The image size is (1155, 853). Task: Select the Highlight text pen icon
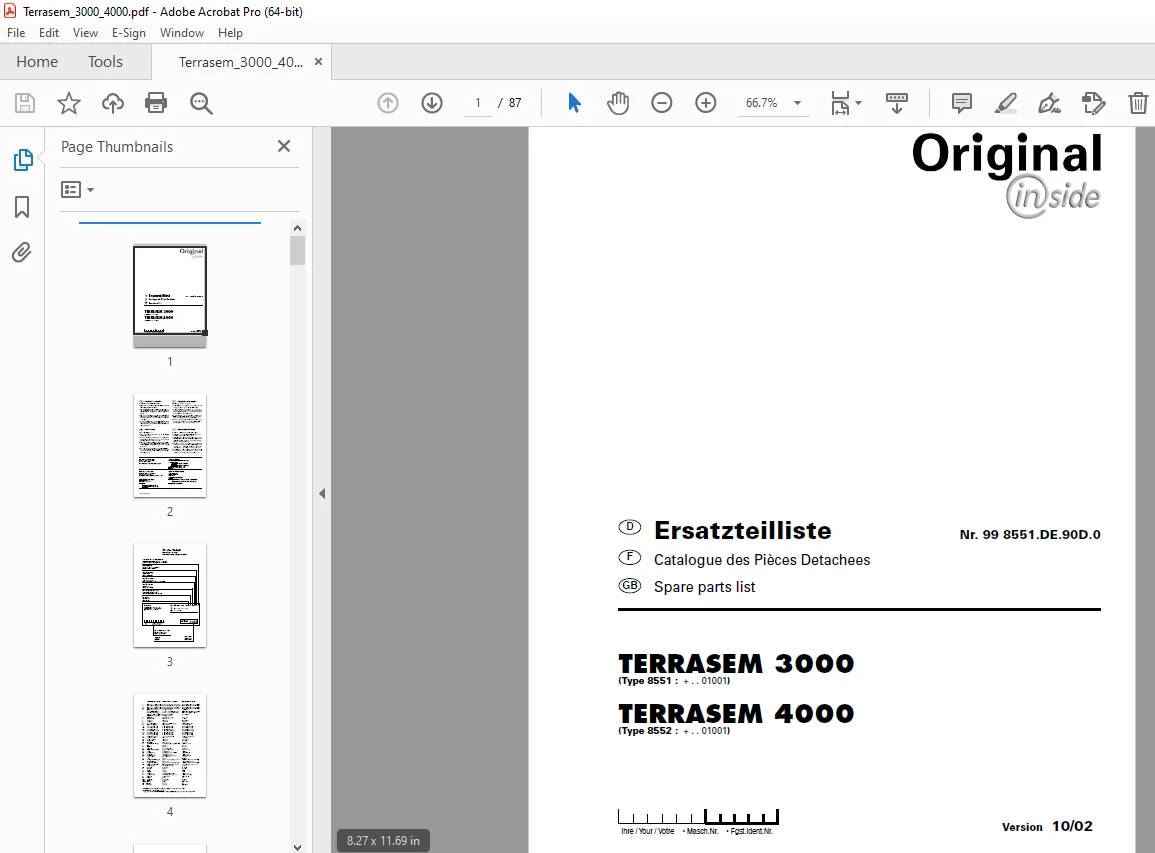[1005, 103]
